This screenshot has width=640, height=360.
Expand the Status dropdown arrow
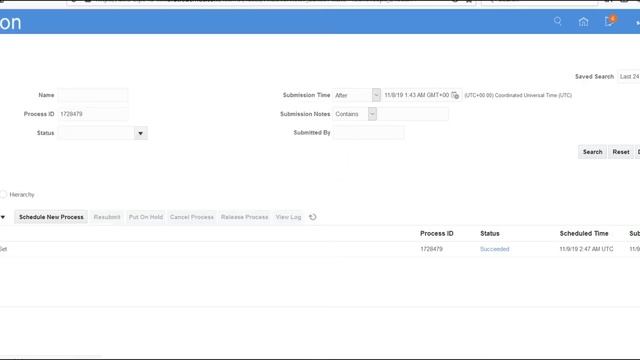pyautogui.click(x=140, y=133)
